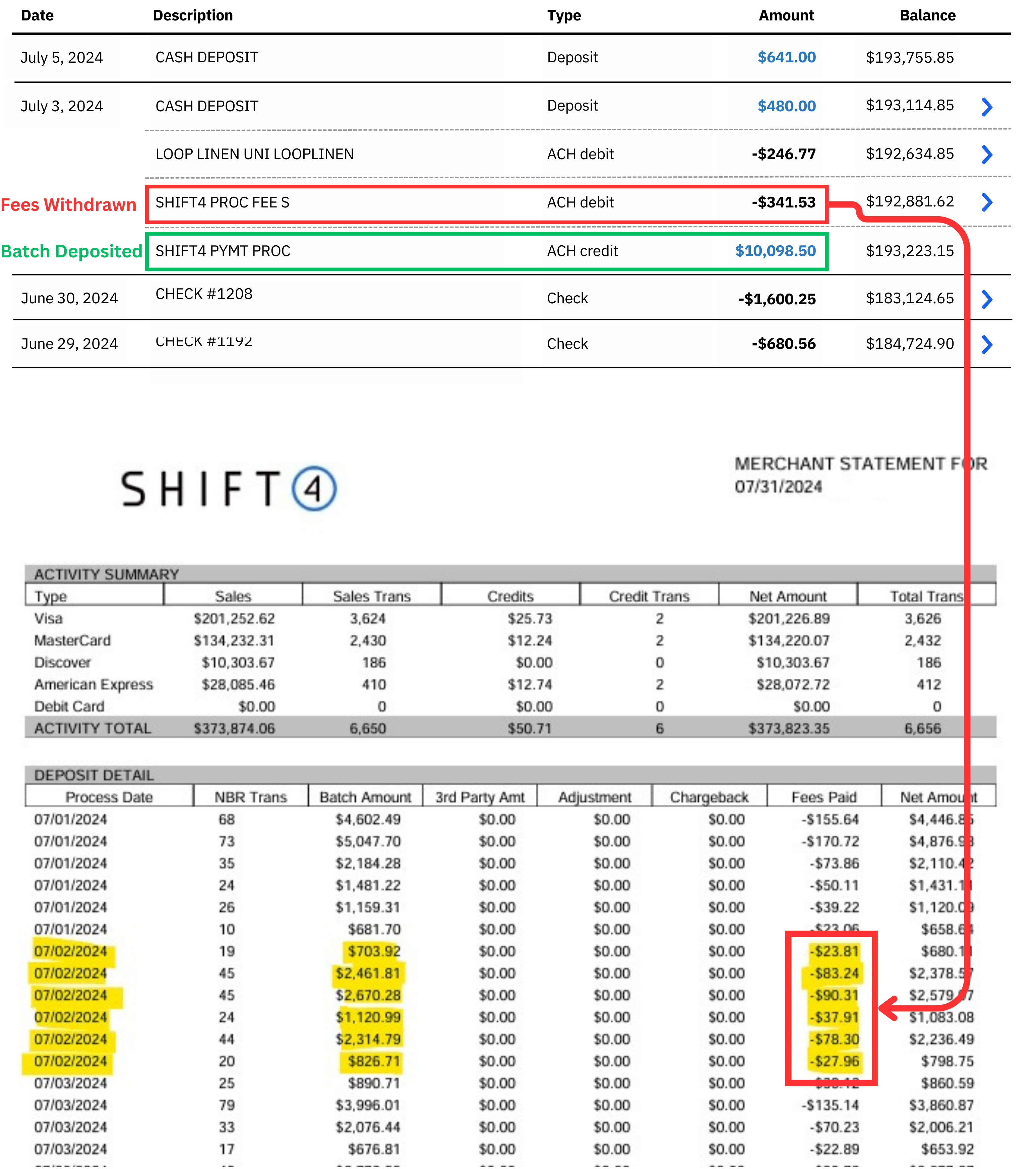1036x1169 pixels.
Task: Click the $10,098.50 ACH credit amount
Action: tap(775, 251)
